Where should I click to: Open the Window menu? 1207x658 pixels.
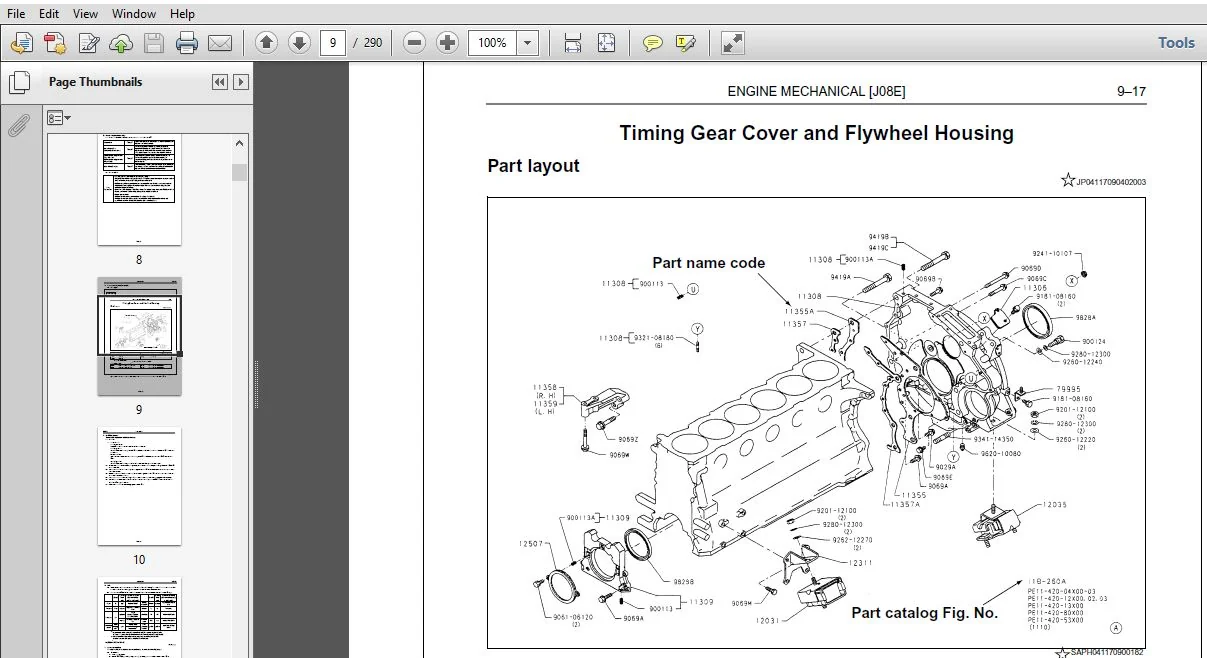[x=134, y=14]
